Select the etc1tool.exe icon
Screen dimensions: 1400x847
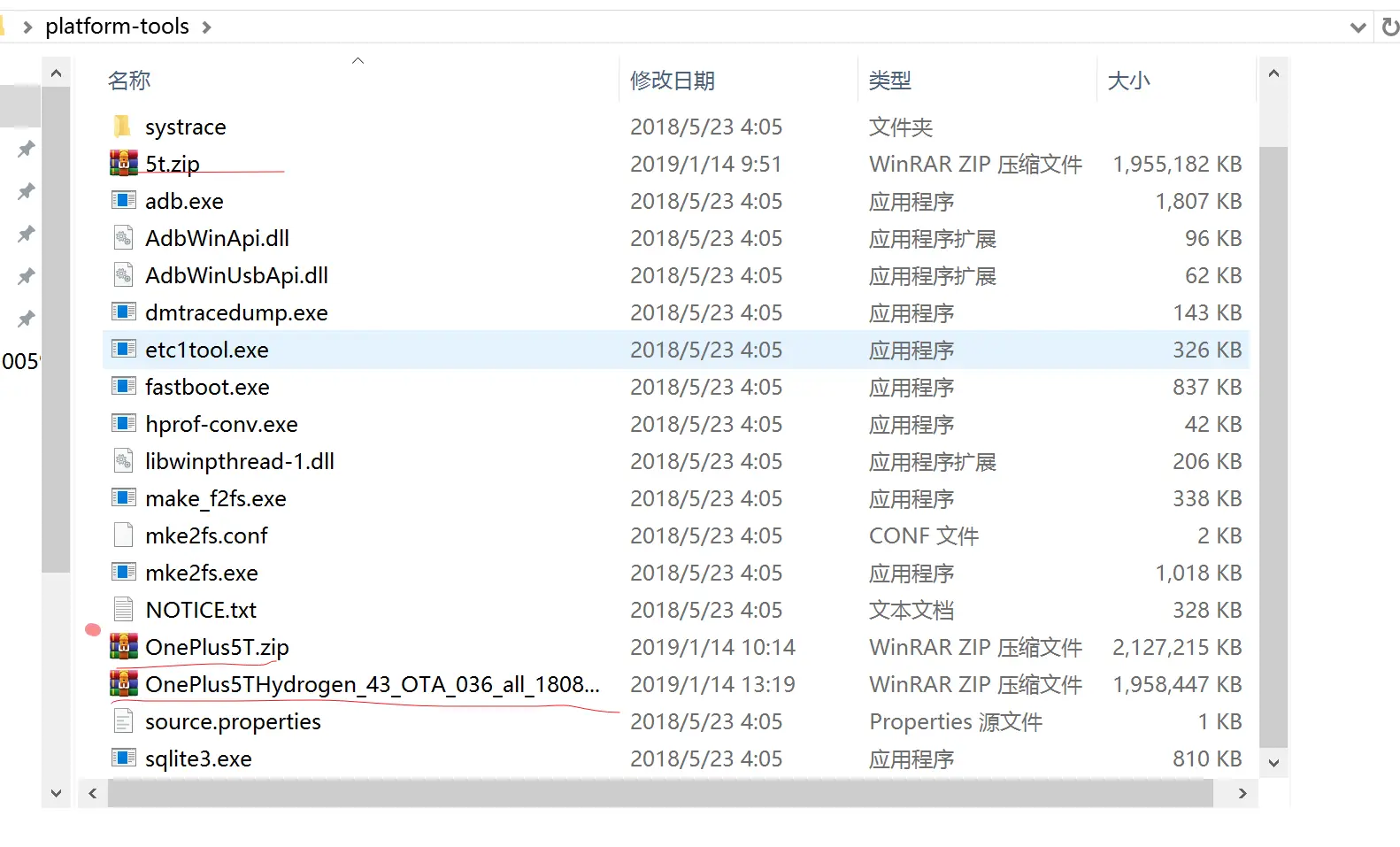point(123,350)
